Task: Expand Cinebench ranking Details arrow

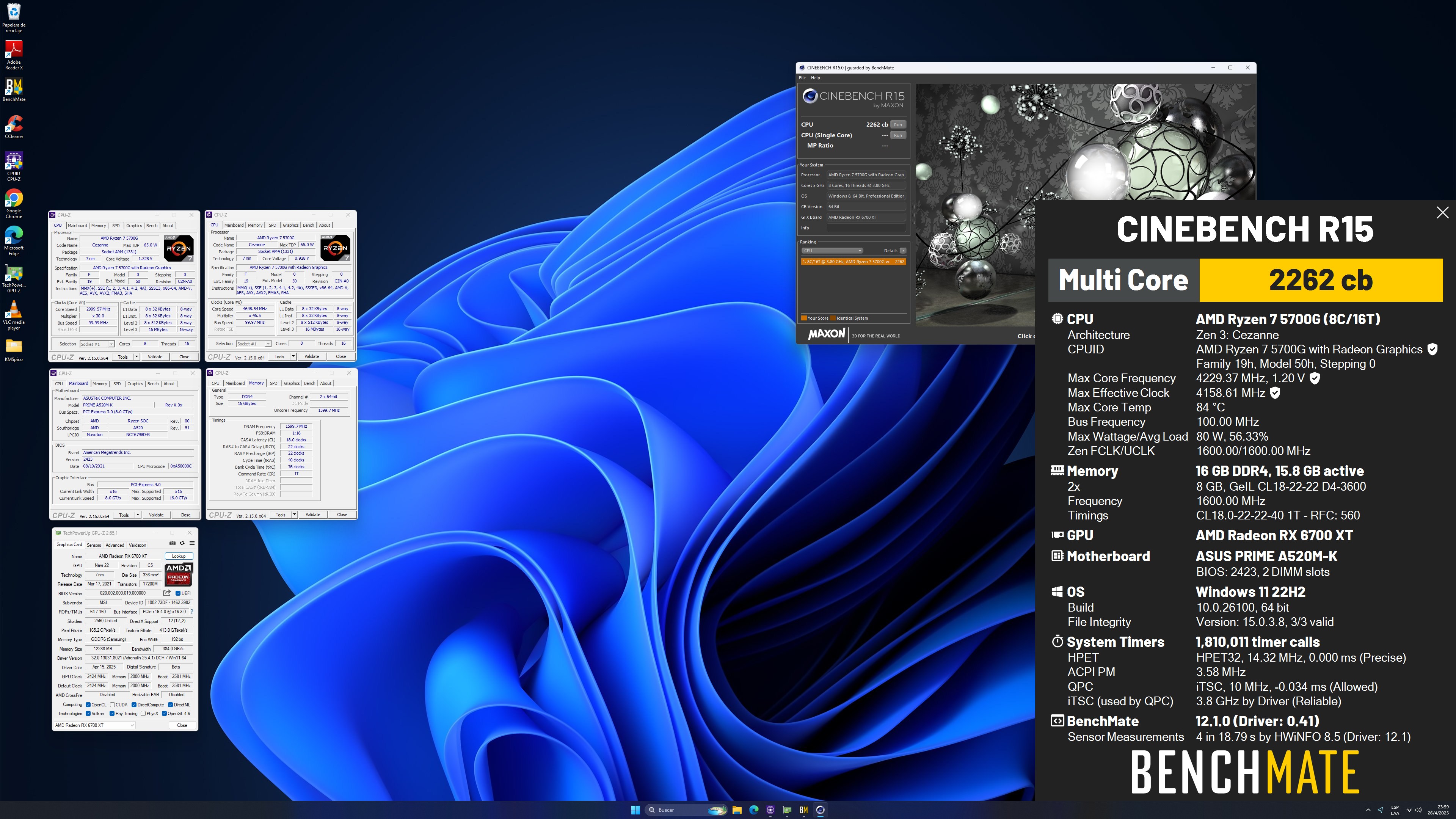Action: [903, 250]
